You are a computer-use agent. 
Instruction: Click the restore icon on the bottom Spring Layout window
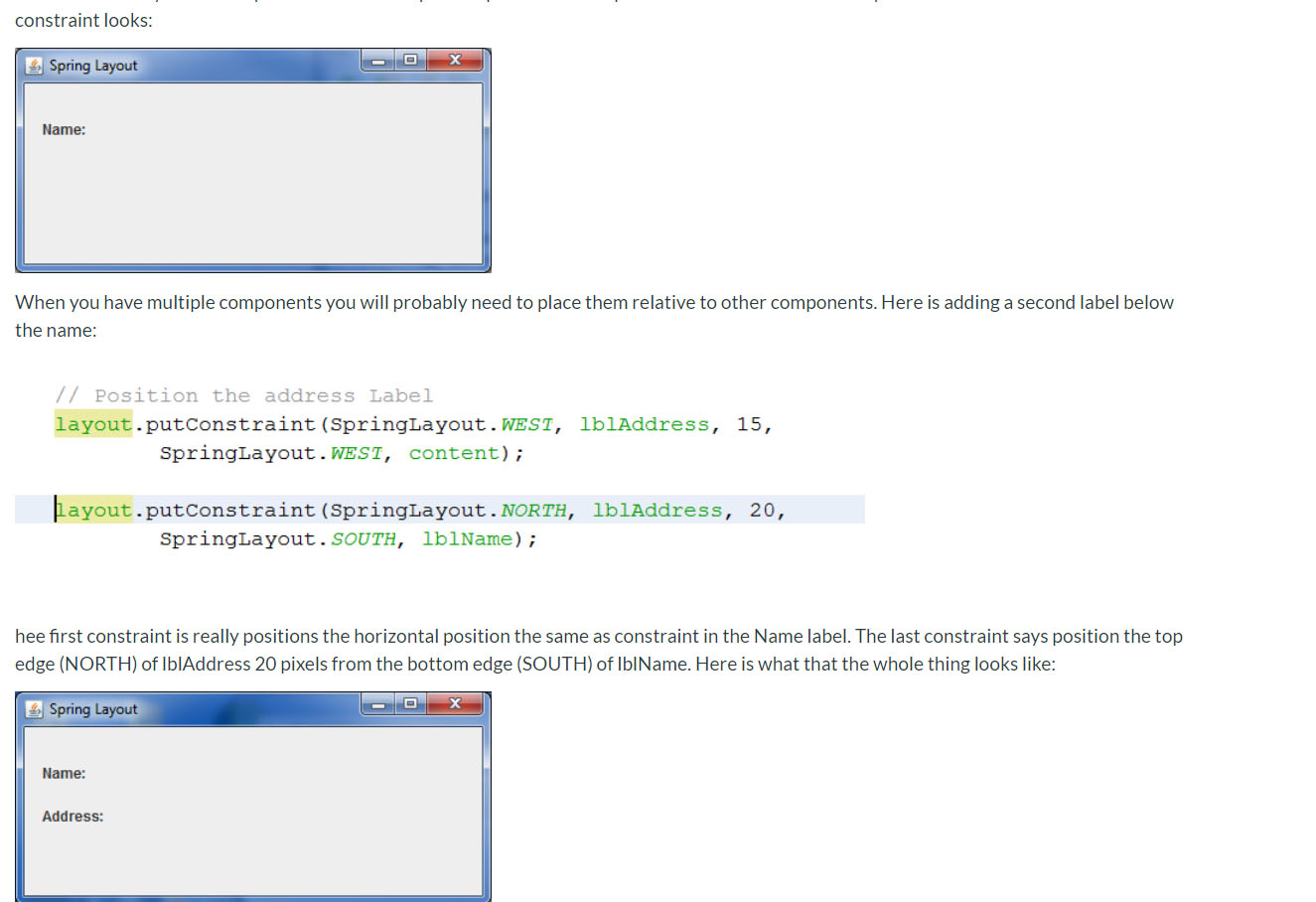point(410,703)
